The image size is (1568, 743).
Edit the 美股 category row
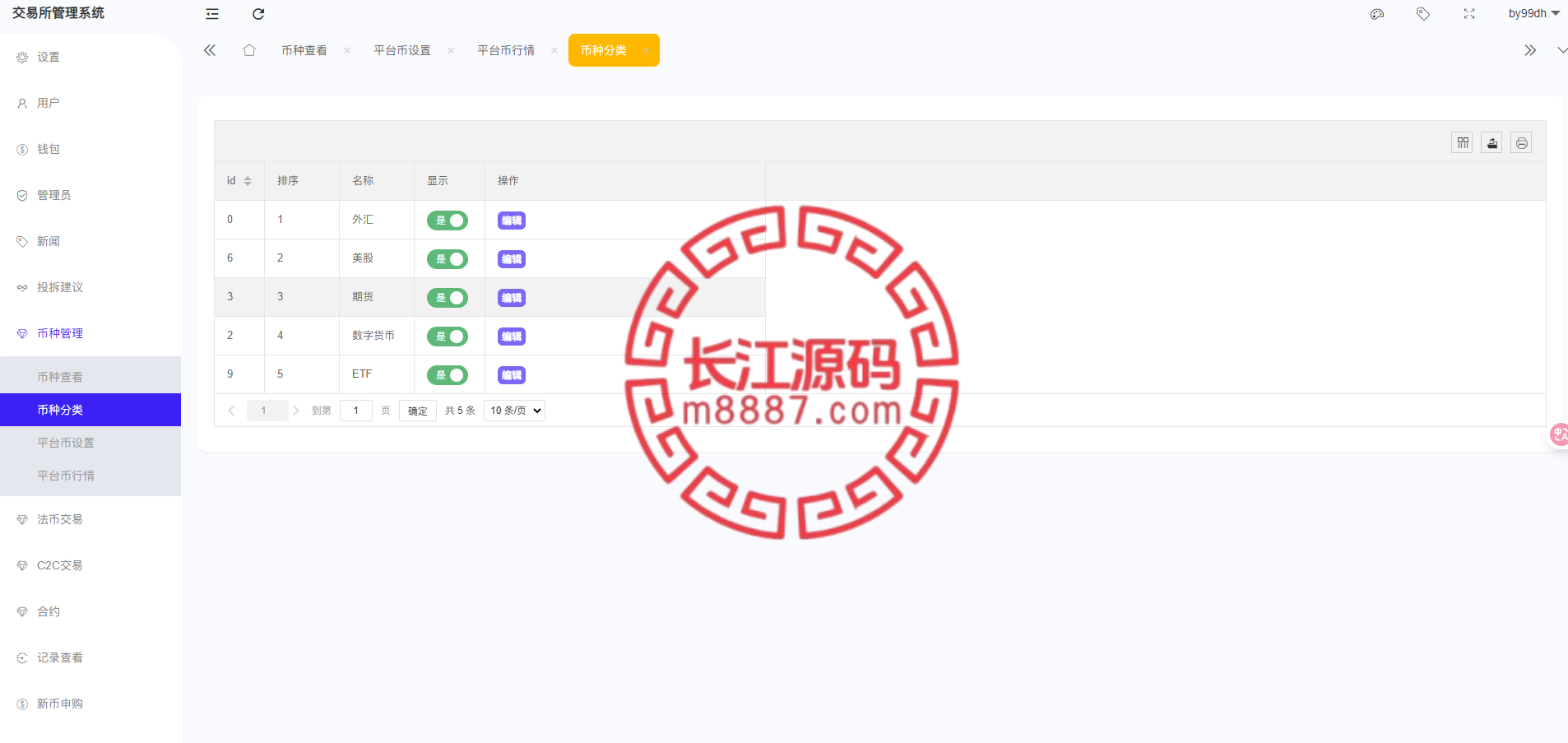pos(512,259)
